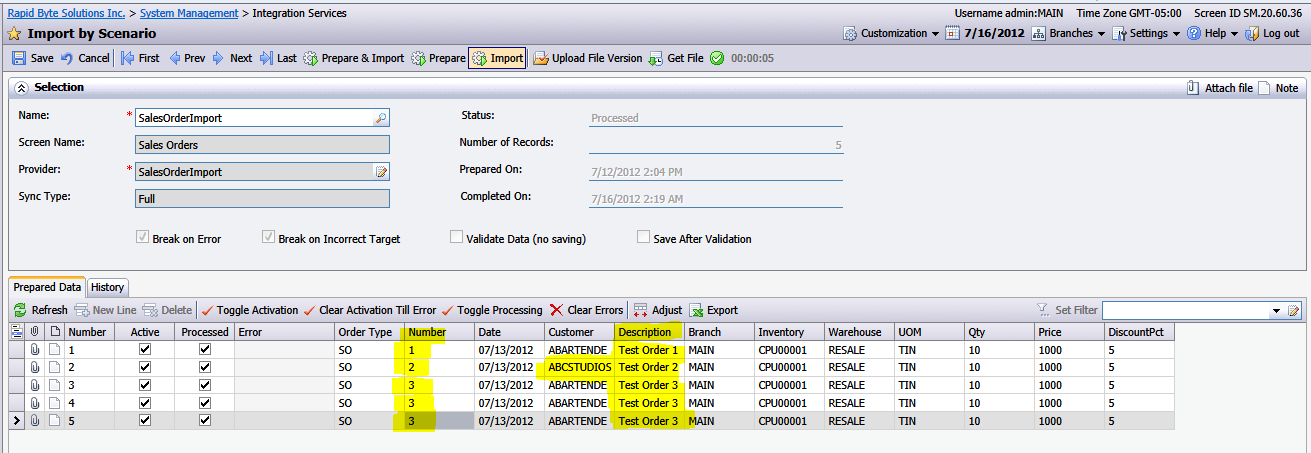Refresh the prepared data grid

click(41, 310)
